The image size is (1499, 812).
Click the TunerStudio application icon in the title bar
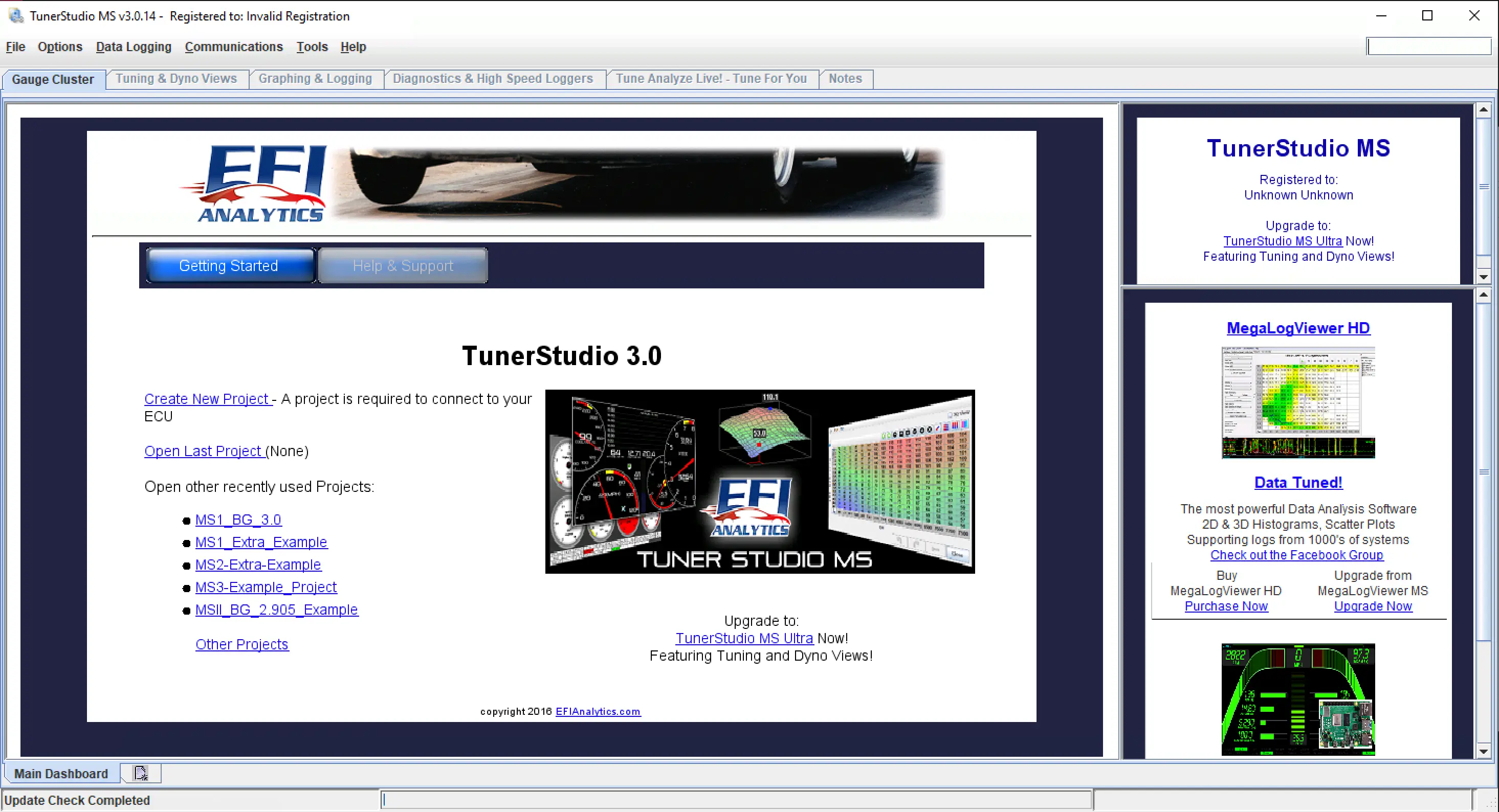(x=16, y=16)
